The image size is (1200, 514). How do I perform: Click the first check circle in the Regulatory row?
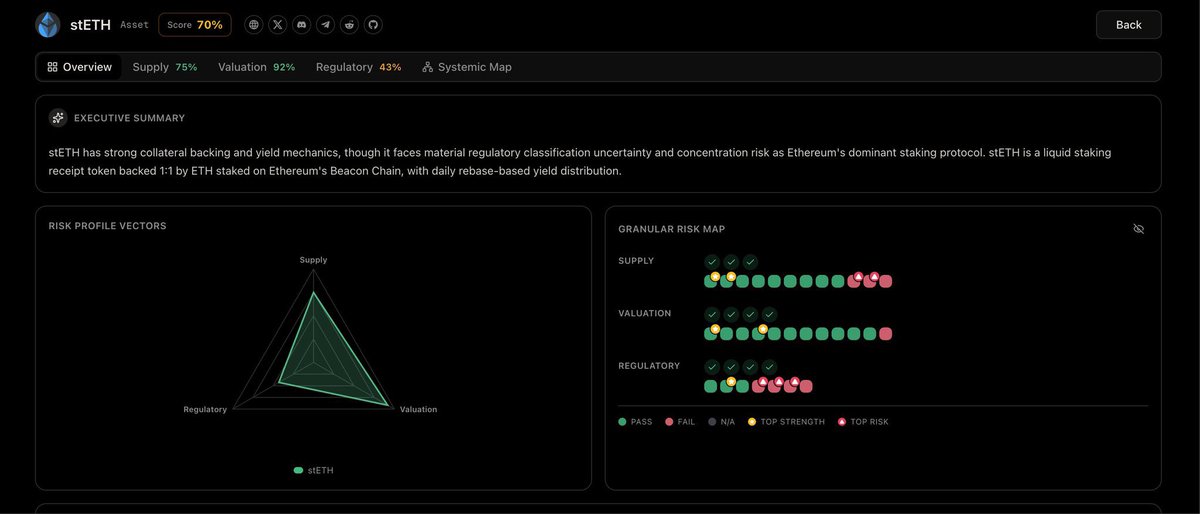click(712, 367)
